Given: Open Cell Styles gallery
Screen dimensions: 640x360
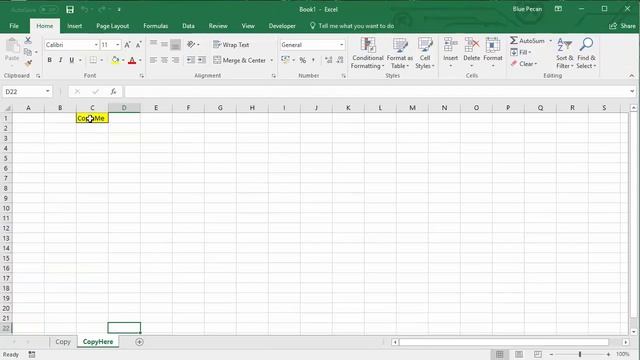Looking at the screenshot, I should tap(425, 53).
